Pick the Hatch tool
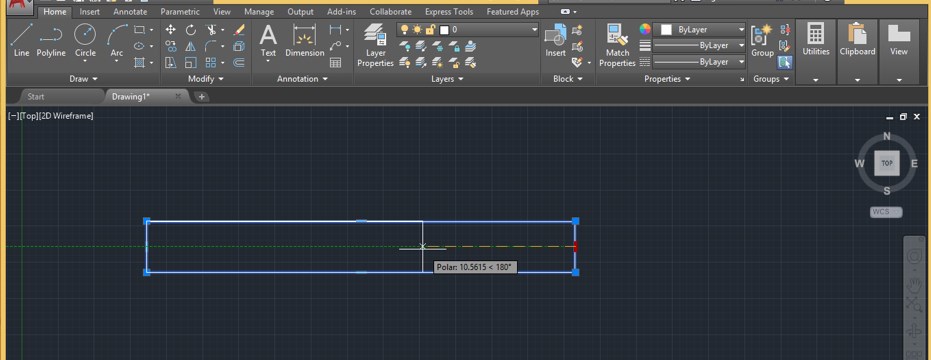The height and width of the screenshot is (360, 931). tap(140, 62)
